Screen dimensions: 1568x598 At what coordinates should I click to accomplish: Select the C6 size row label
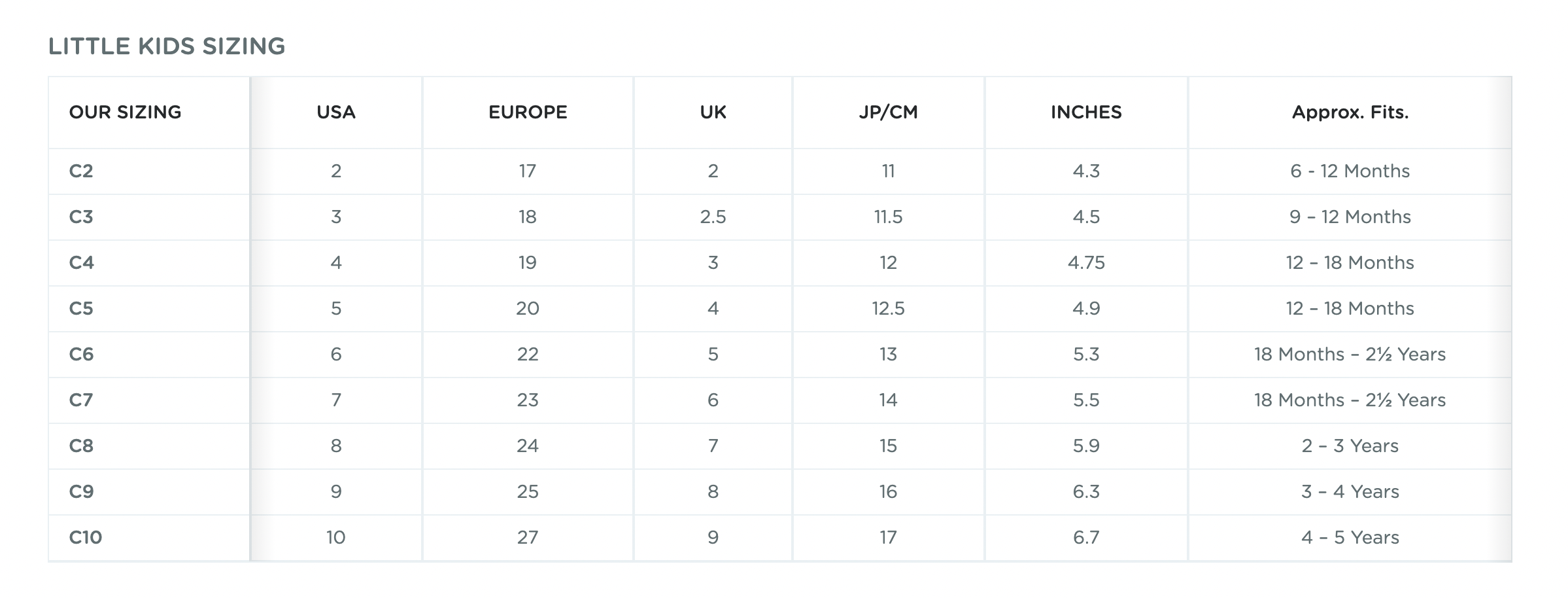(82, 355)
